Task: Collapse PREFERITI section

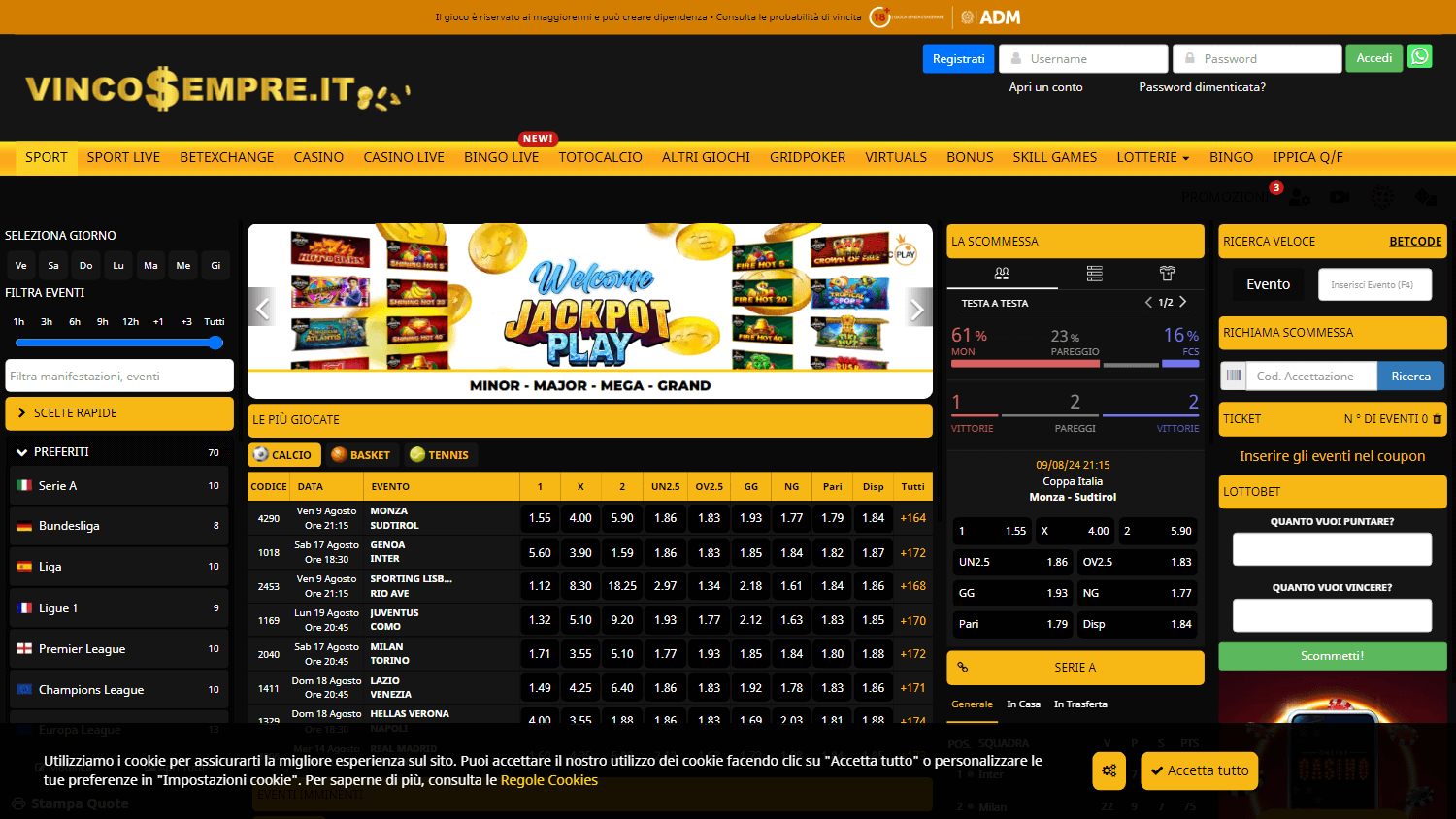Action: tap(118, 451)
